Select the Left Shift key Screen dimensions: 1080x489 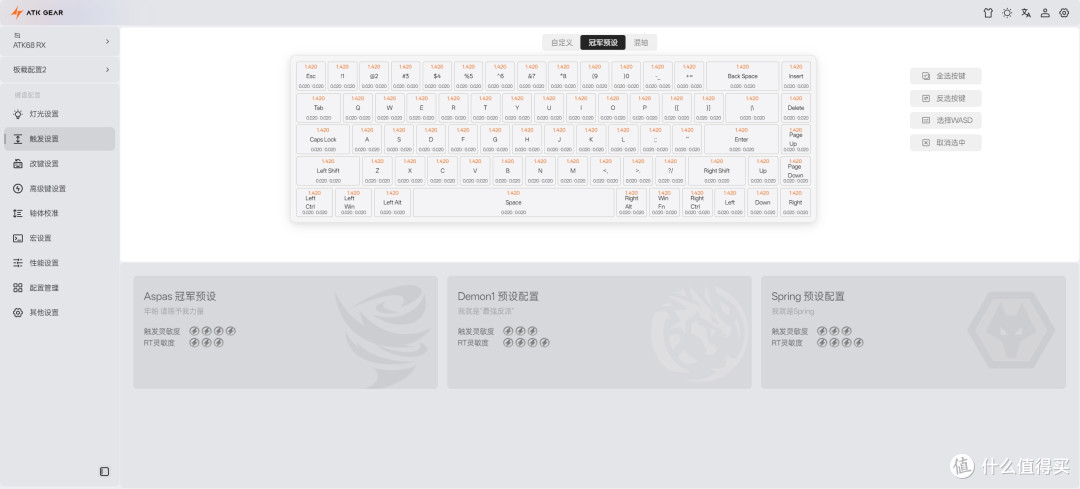tap(328, 171)
